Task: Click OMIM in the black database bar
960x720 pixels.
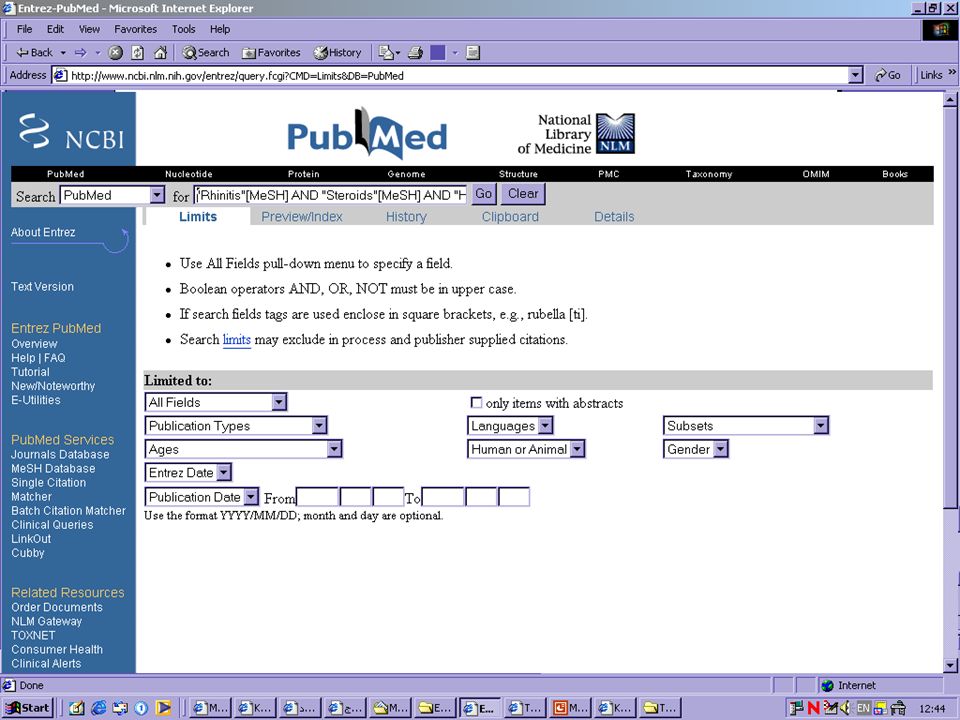Action: point(816,174)
